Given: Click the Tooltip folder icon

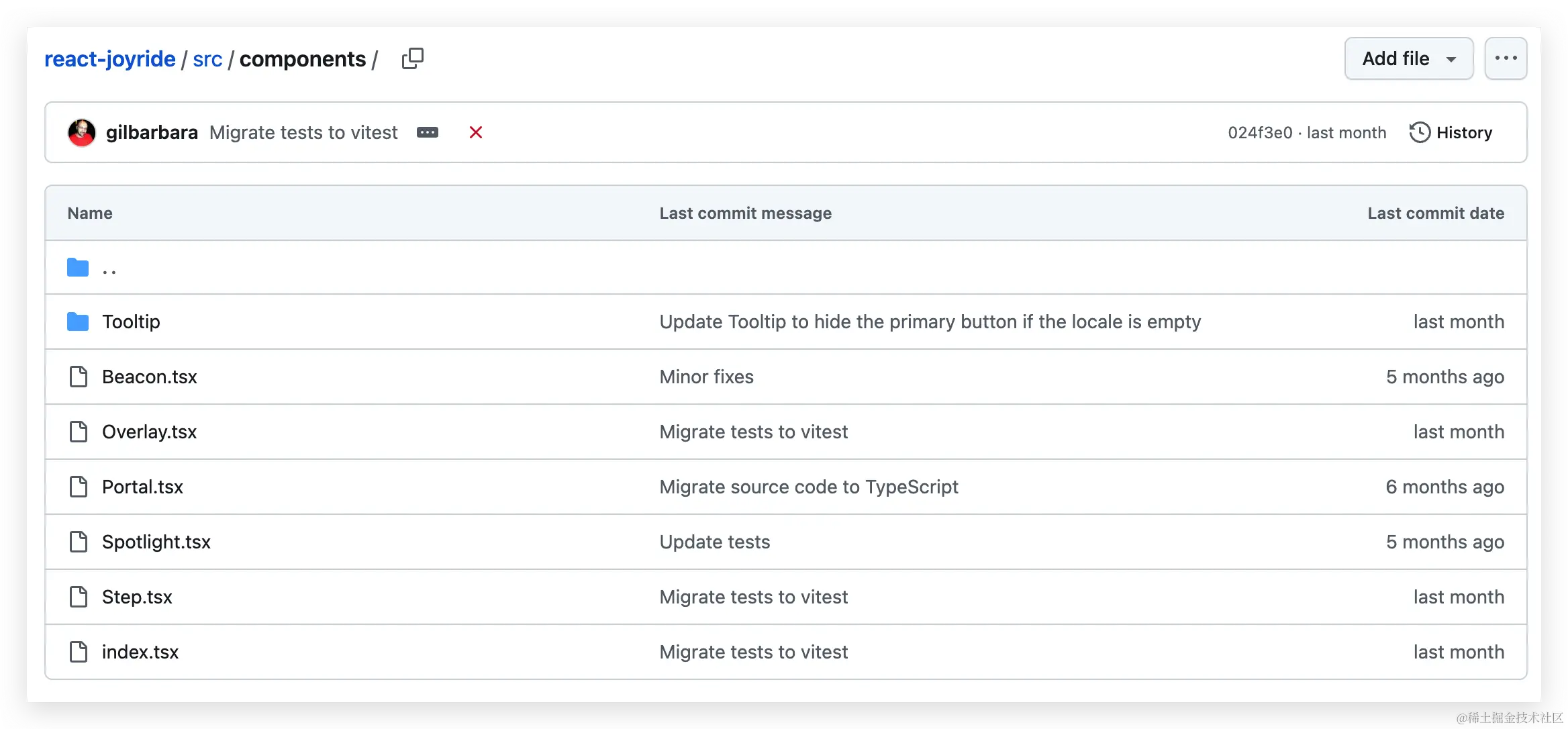Looking at the screenshot, I should (78, 322).
